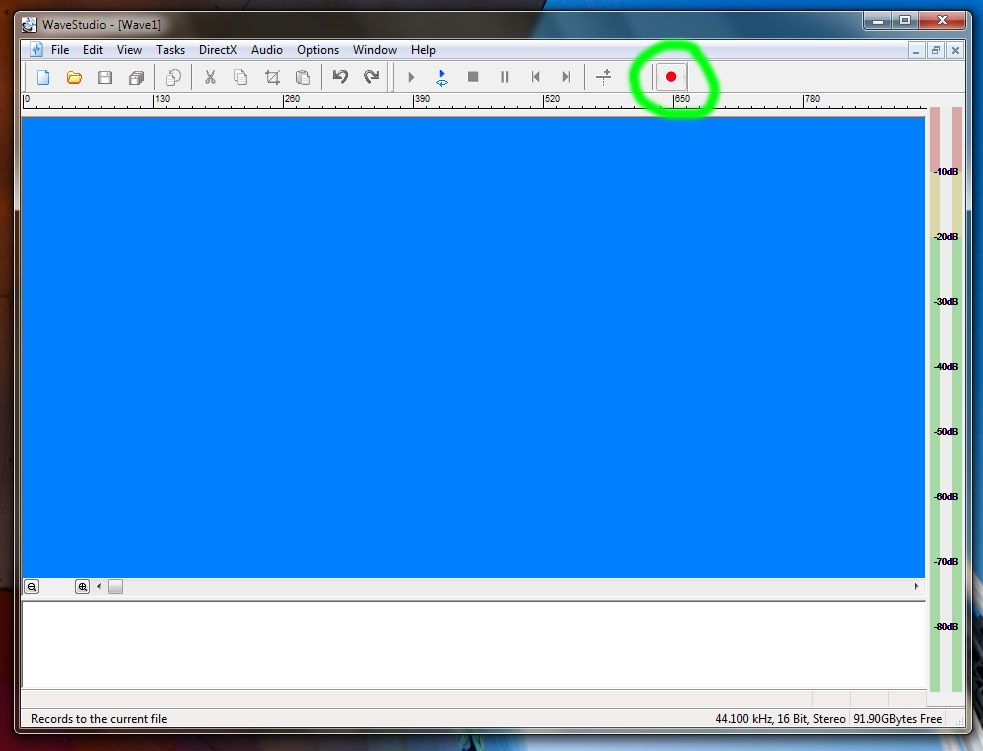Undo the last action
The image size is (983, 751).
pos(340,77)
